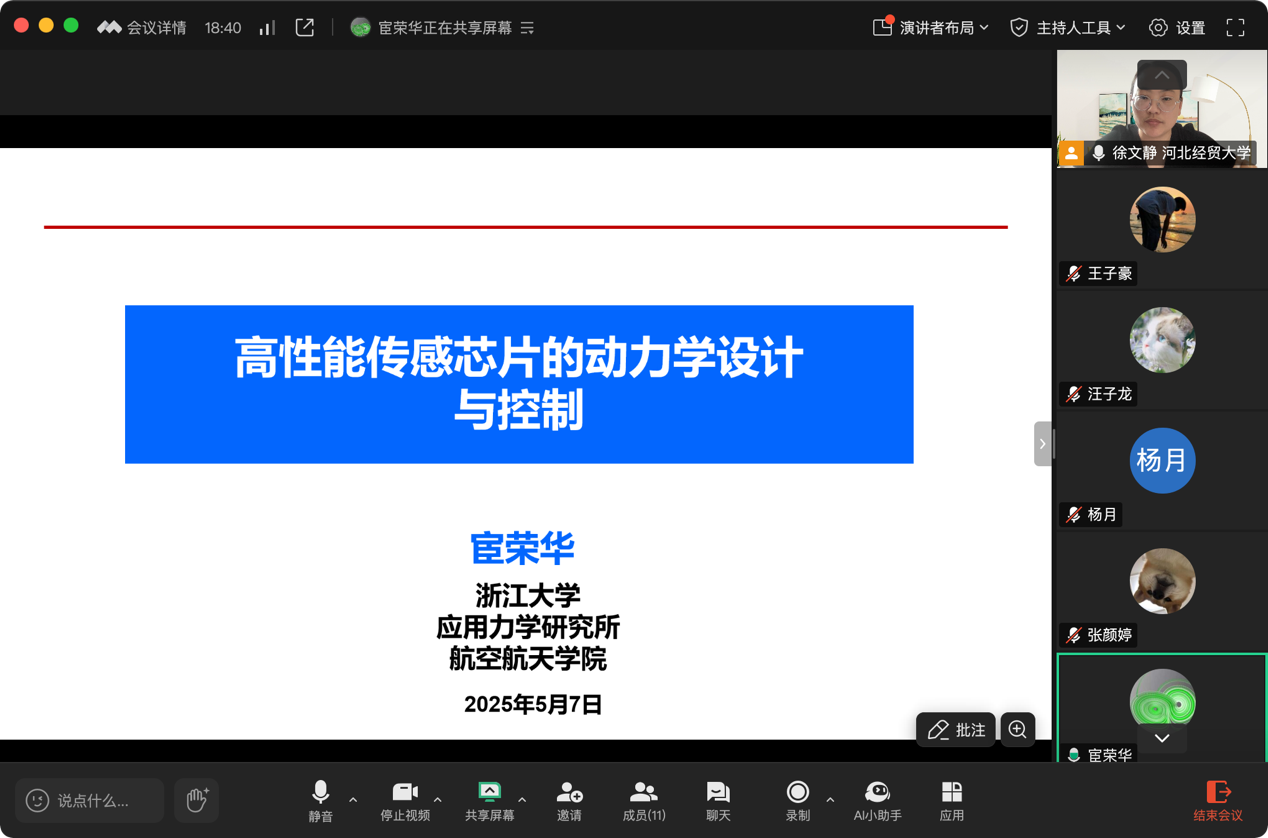Click the raise hand icon
Image resolution: width=1268 pixels, height=838 pixels.
click(x=197, y=800)
